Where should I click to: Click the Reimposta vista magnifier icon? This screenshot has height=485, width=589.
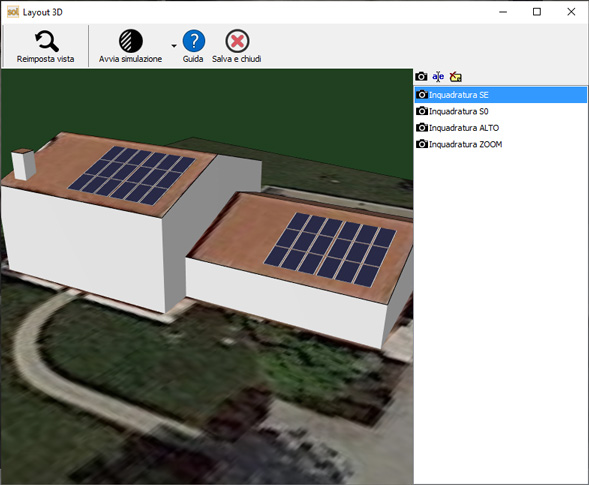pyautogui.click(x=47, y=41)
